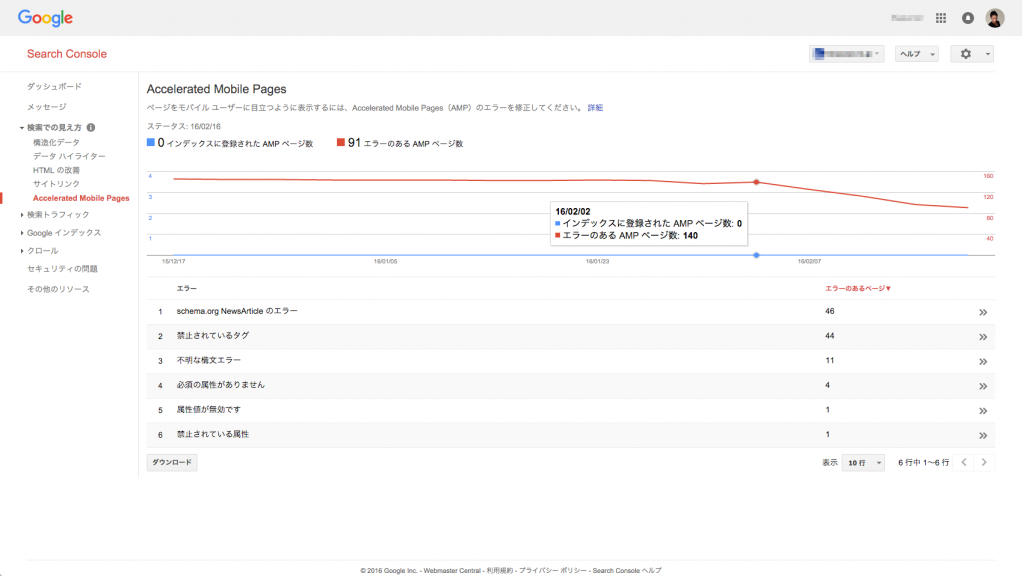Open the Google apps grid icon
The height and width of the screenshot is (576, 1024).
940,17
